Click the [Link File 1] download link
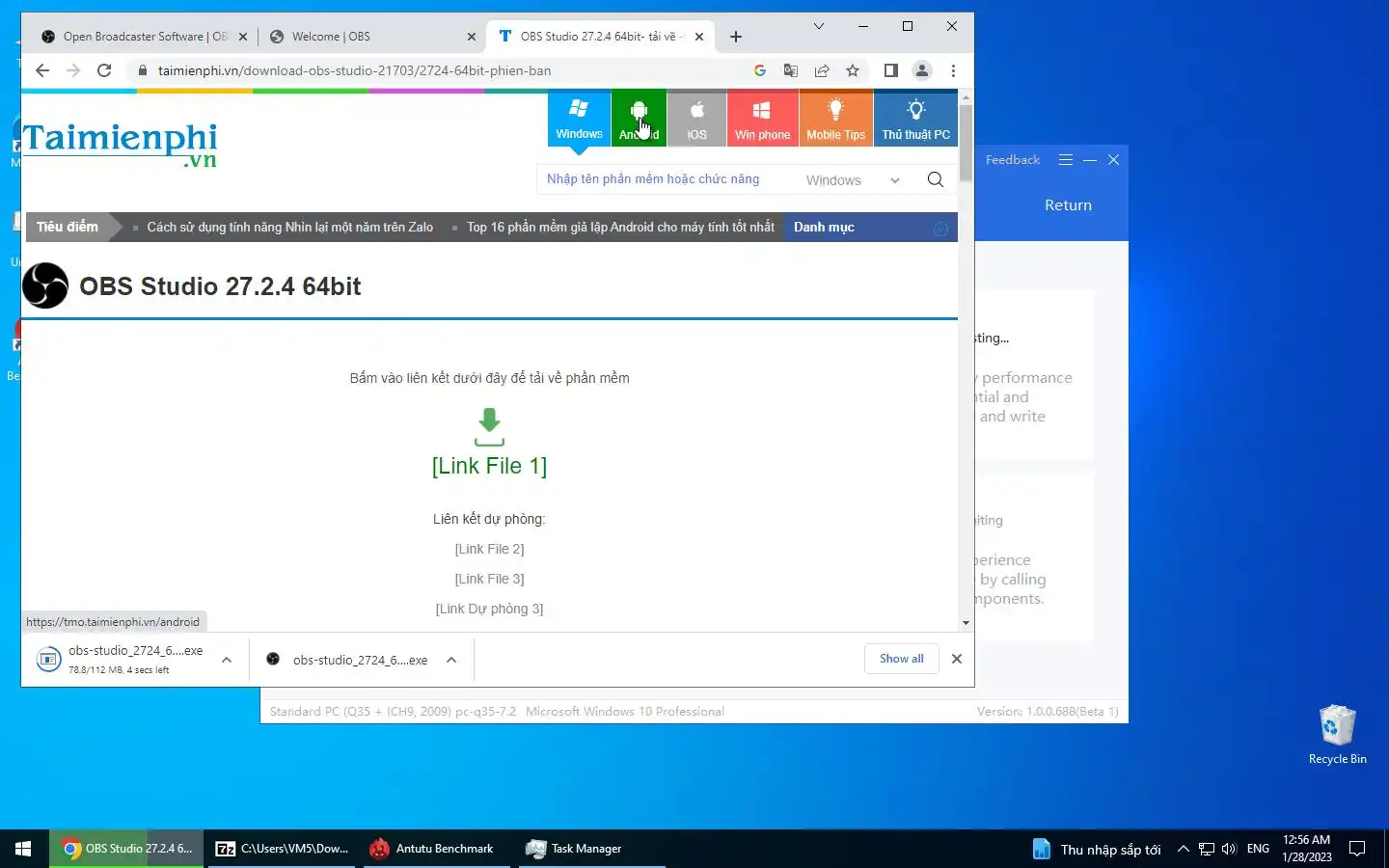This screenshot has width=1389, height=868. pyautogui.click(x=489, y=466)
